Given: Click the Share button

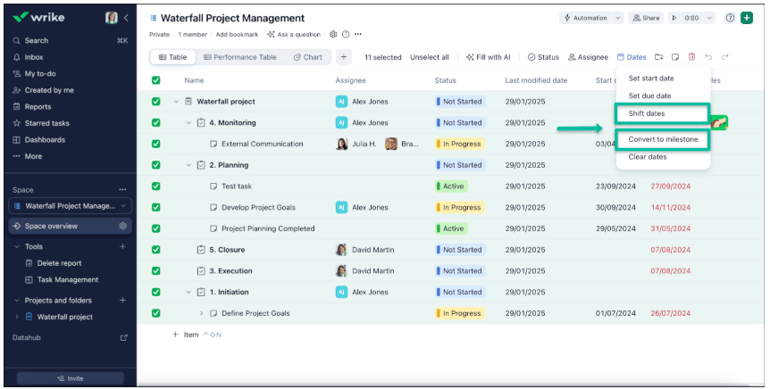Looking at the screenshot, I should point(646,18).
